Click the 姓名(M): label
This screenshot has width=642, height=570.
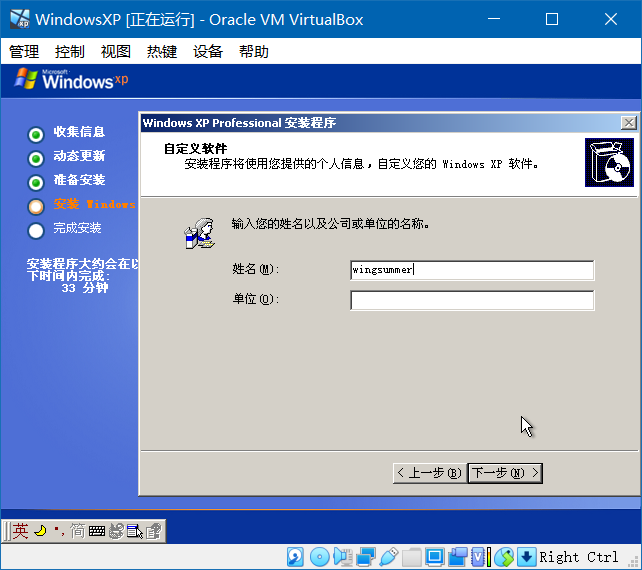tap(255, 269)
